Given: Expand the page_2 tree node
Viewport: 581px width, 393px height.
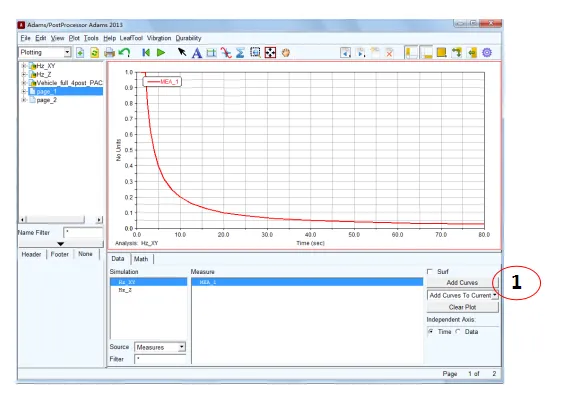Looking at the screenshot, I should tap(24, 100).
